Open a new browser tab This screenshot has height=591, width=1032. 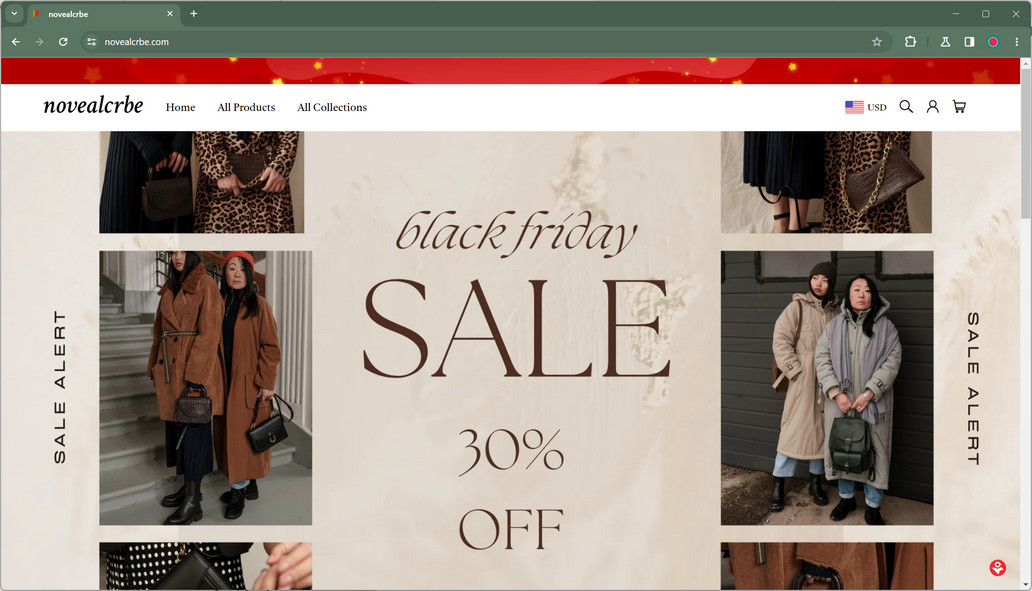(194, 13)
